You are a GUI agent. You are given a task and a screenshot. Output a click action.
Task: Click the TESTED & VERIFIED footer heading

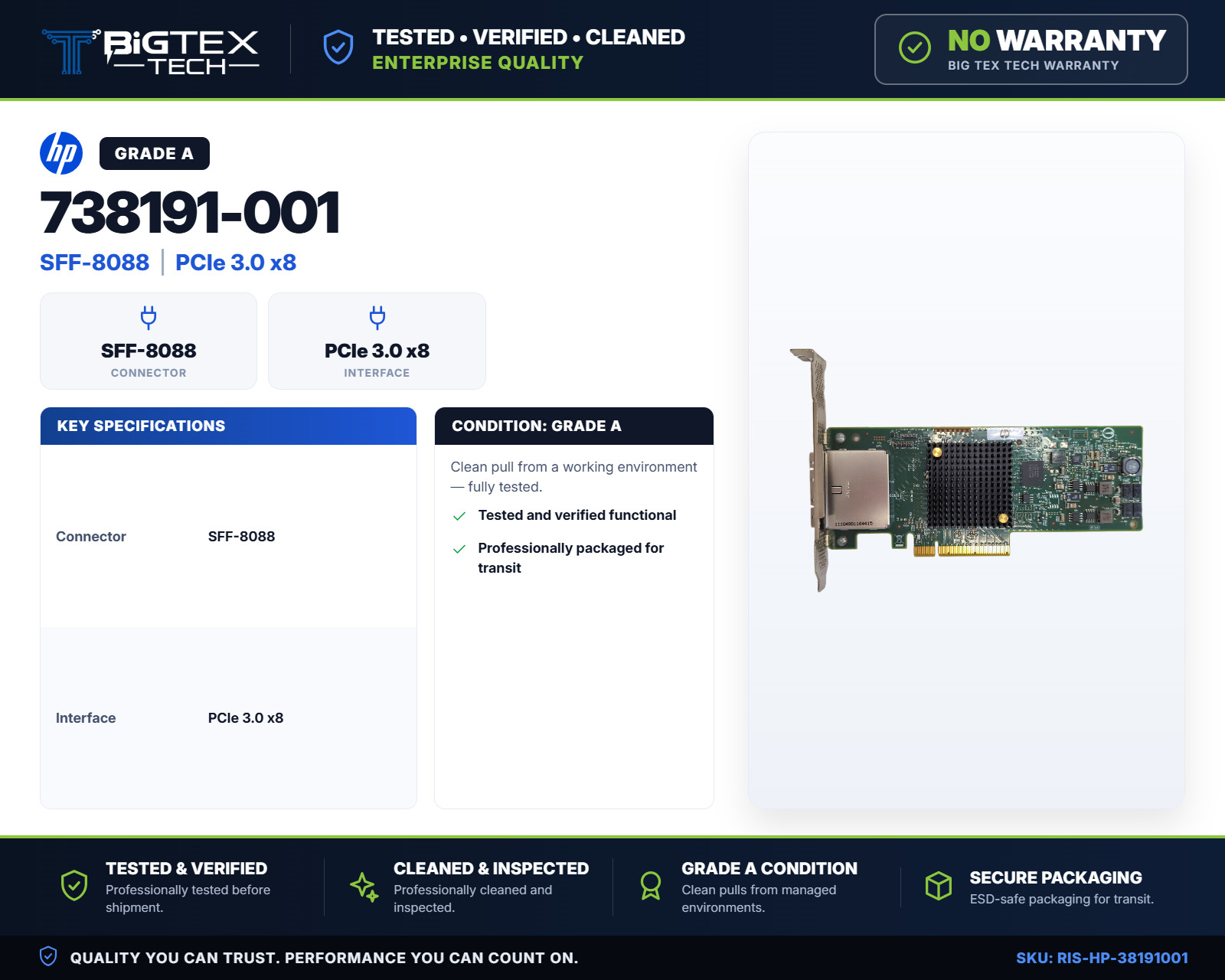(186, 868)
